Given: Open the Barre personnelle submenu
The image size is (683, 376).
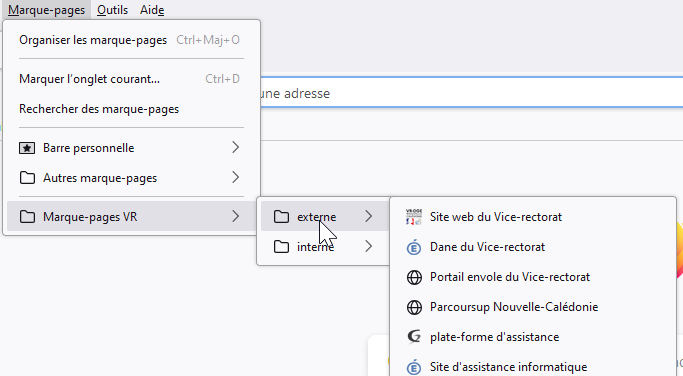Looking at the screenshot, I should 132,148.
